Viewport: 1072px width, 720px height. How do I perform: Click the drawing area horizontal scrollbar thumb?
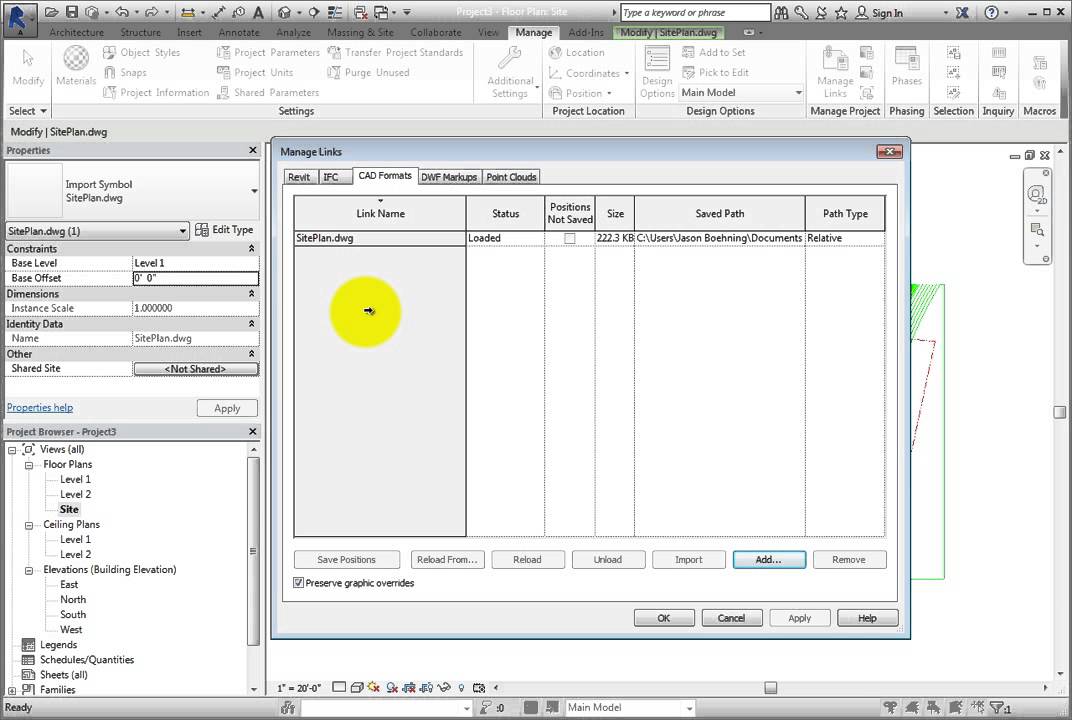click(x=770, y=688)
